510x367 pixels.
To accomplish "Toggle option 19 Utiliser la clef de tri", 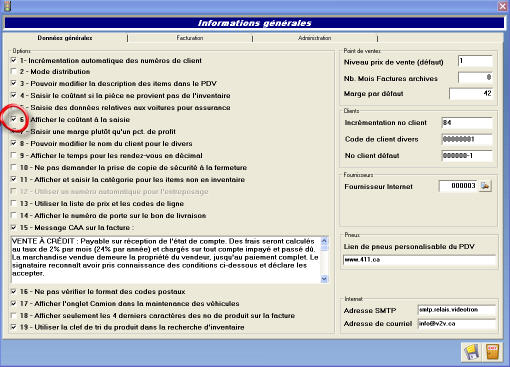I will [14, 327].
